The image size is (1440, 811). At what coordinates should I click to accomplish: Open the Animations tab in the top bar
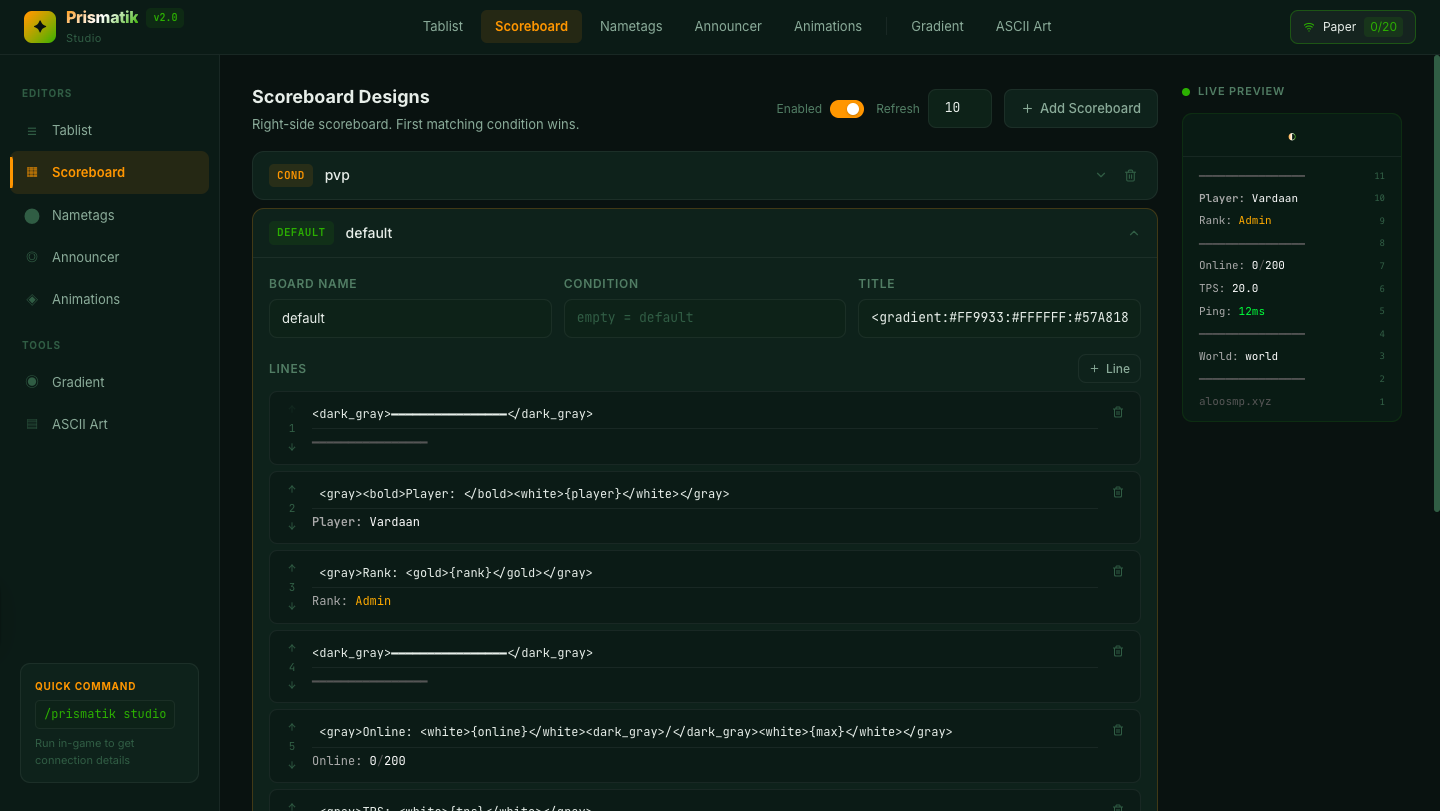point(828,26)
